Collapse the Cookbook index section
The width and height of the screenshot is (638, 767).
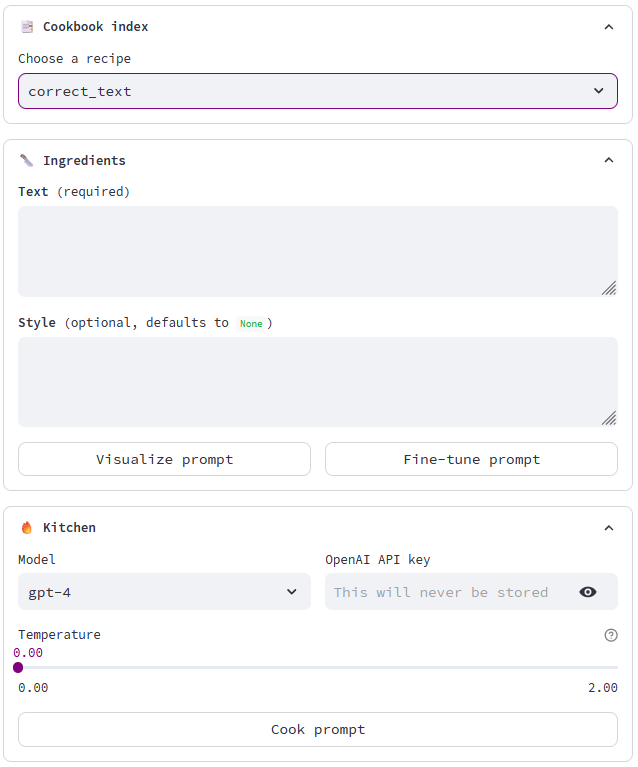(609, 27)
